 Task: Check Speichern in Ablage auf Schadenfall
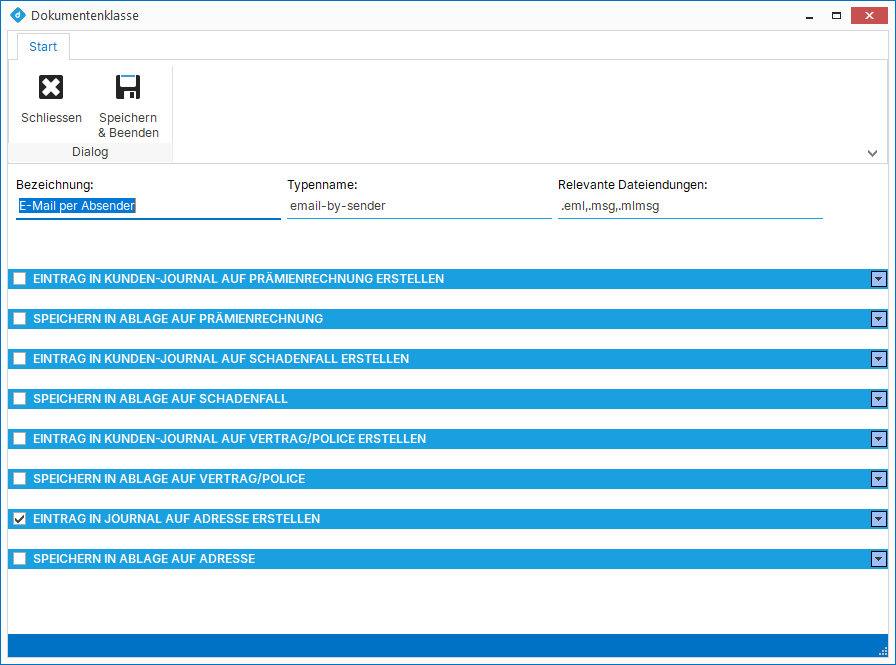coord(19,399)
